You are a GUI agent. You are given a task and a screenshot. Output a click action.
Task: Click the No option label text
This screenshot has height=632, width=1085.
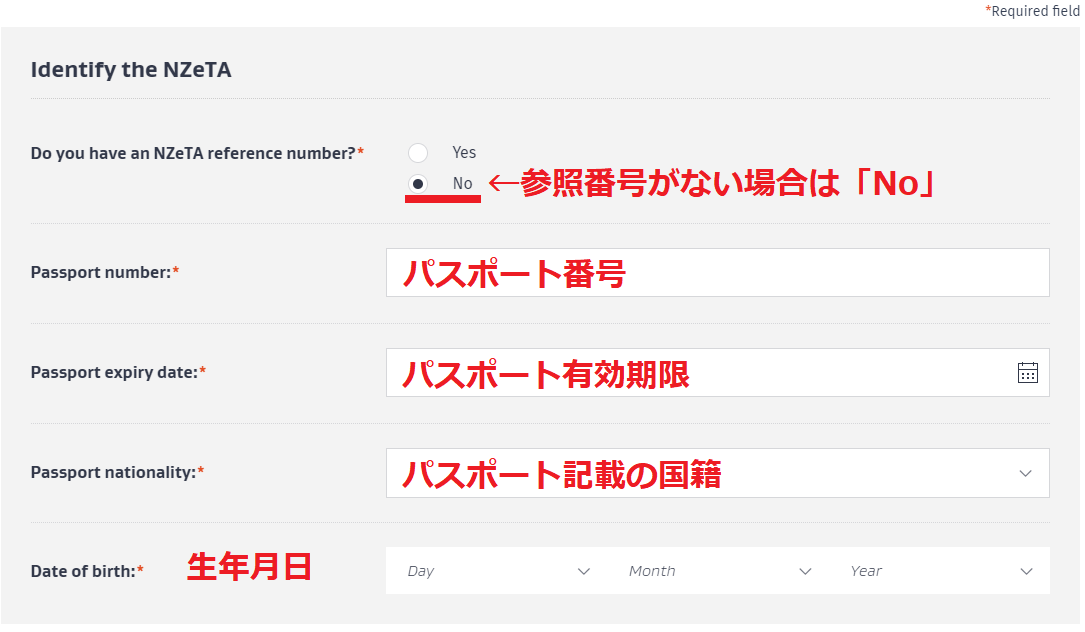(x=462, y=183)
